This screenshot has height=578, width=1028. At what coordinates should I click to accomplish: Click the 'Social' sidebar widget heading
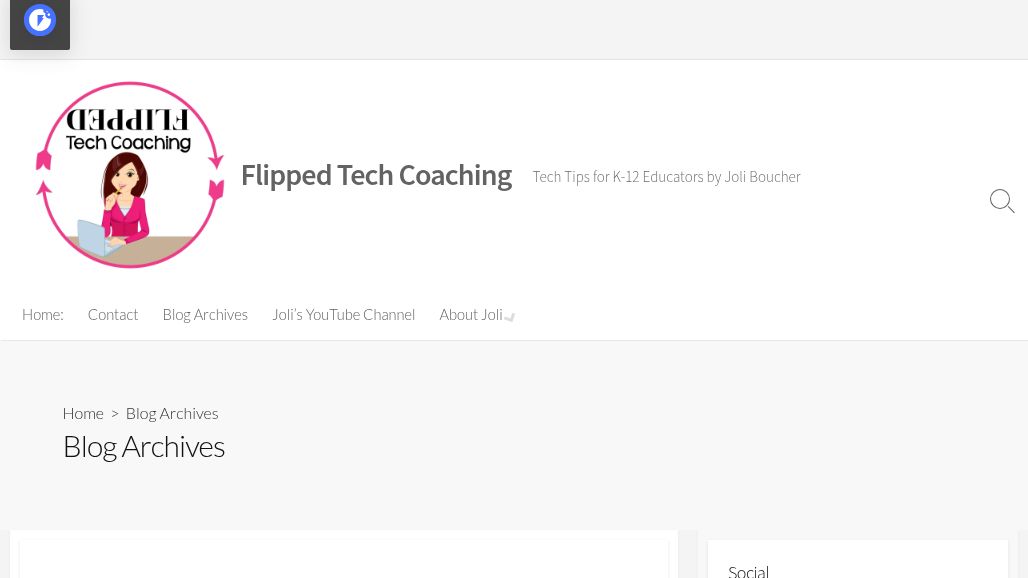[748, 569]
